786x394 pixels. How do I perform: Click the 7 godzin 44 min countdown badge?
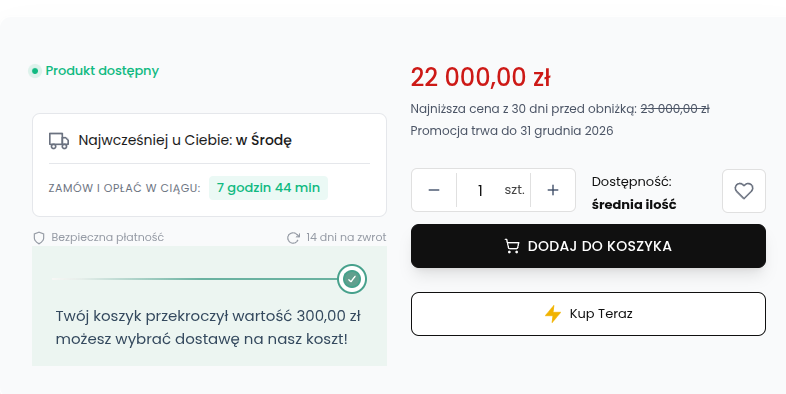click(x=268, y=188)
